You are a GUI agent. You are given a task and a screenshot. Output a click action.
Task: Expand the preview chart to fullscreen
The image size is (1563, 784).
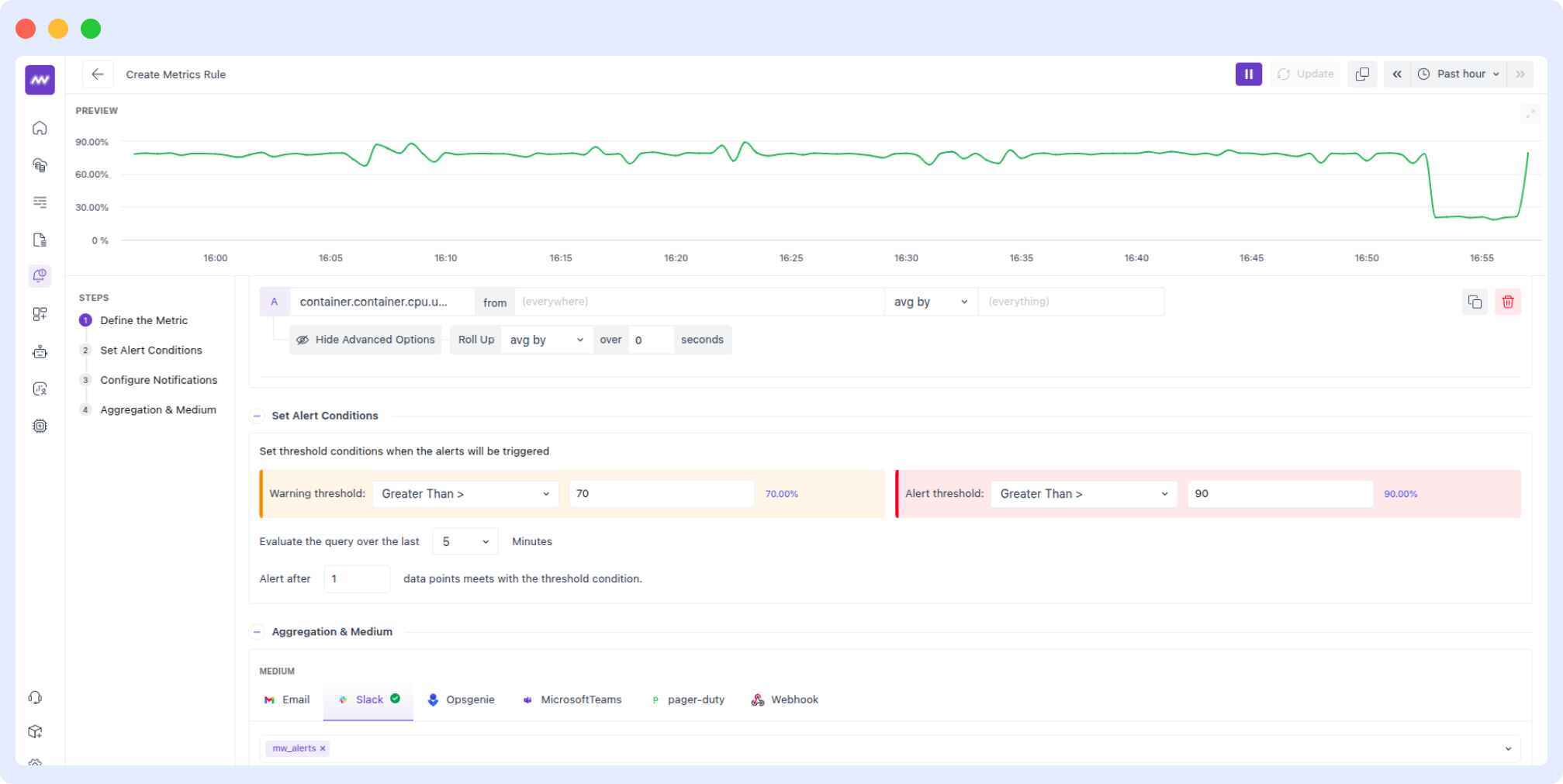tap(1530, 114)
